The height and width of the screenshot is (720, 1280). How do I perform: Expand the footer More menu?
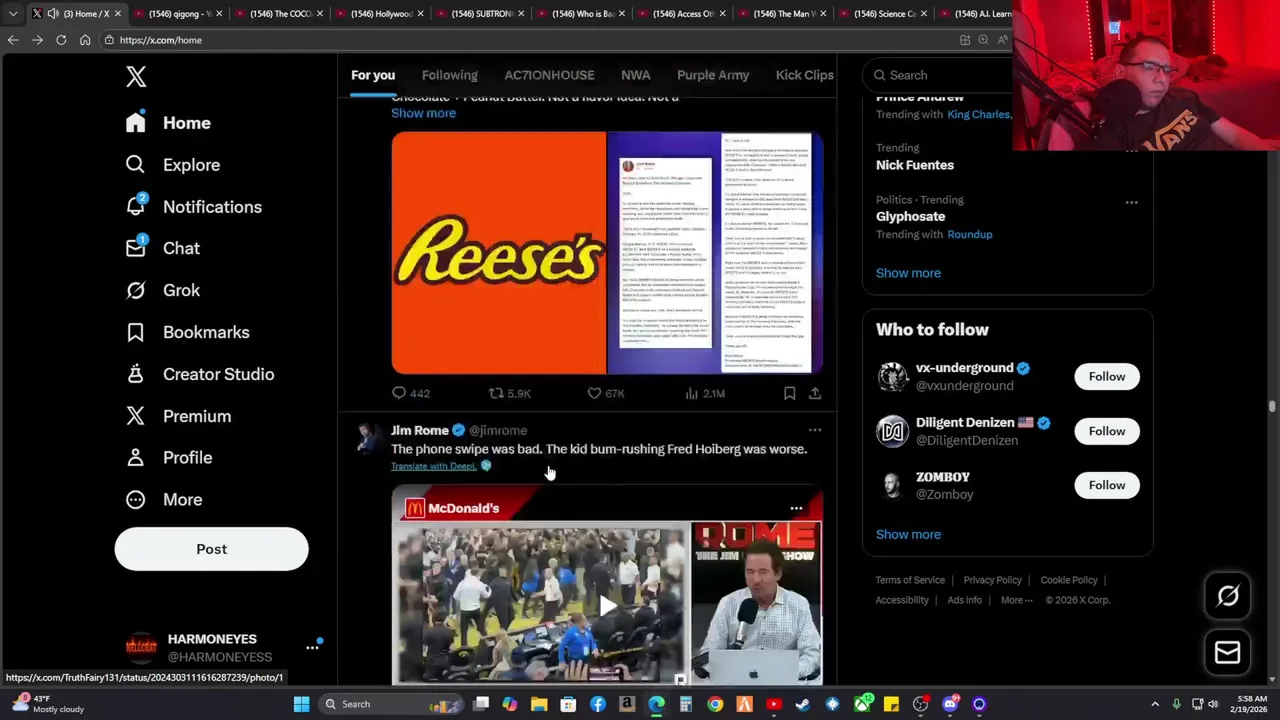1017,600
